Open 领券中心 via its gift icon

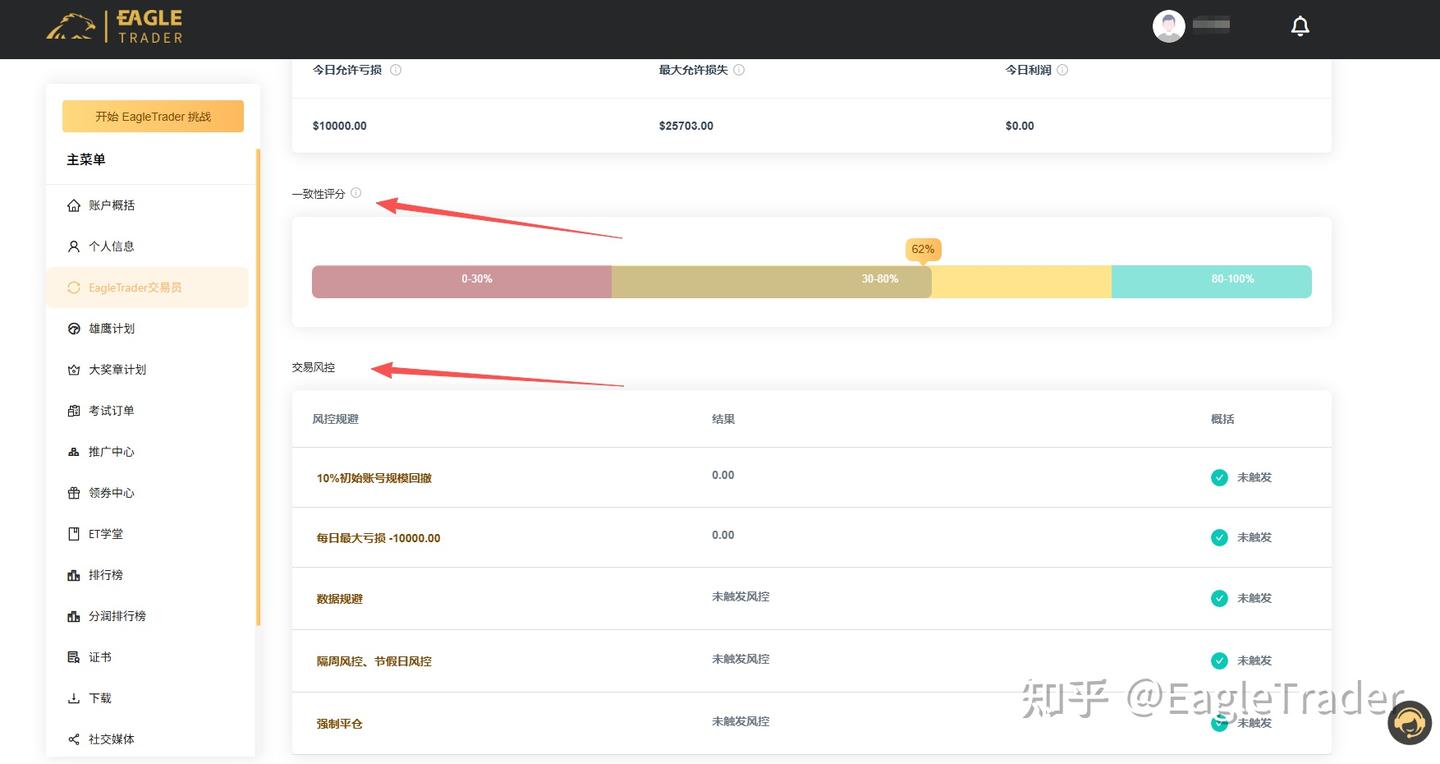coord(75,492)
